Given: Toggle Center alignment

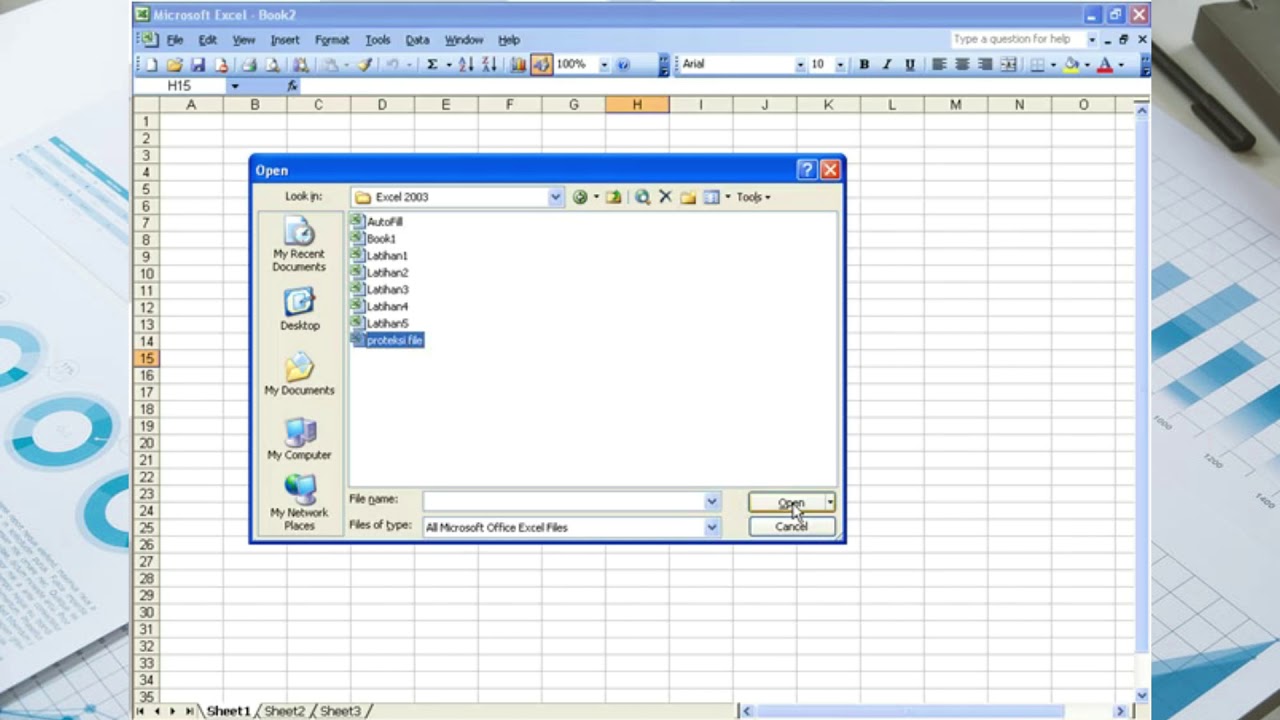Looking at the screenshot, I should coord(962,64).
